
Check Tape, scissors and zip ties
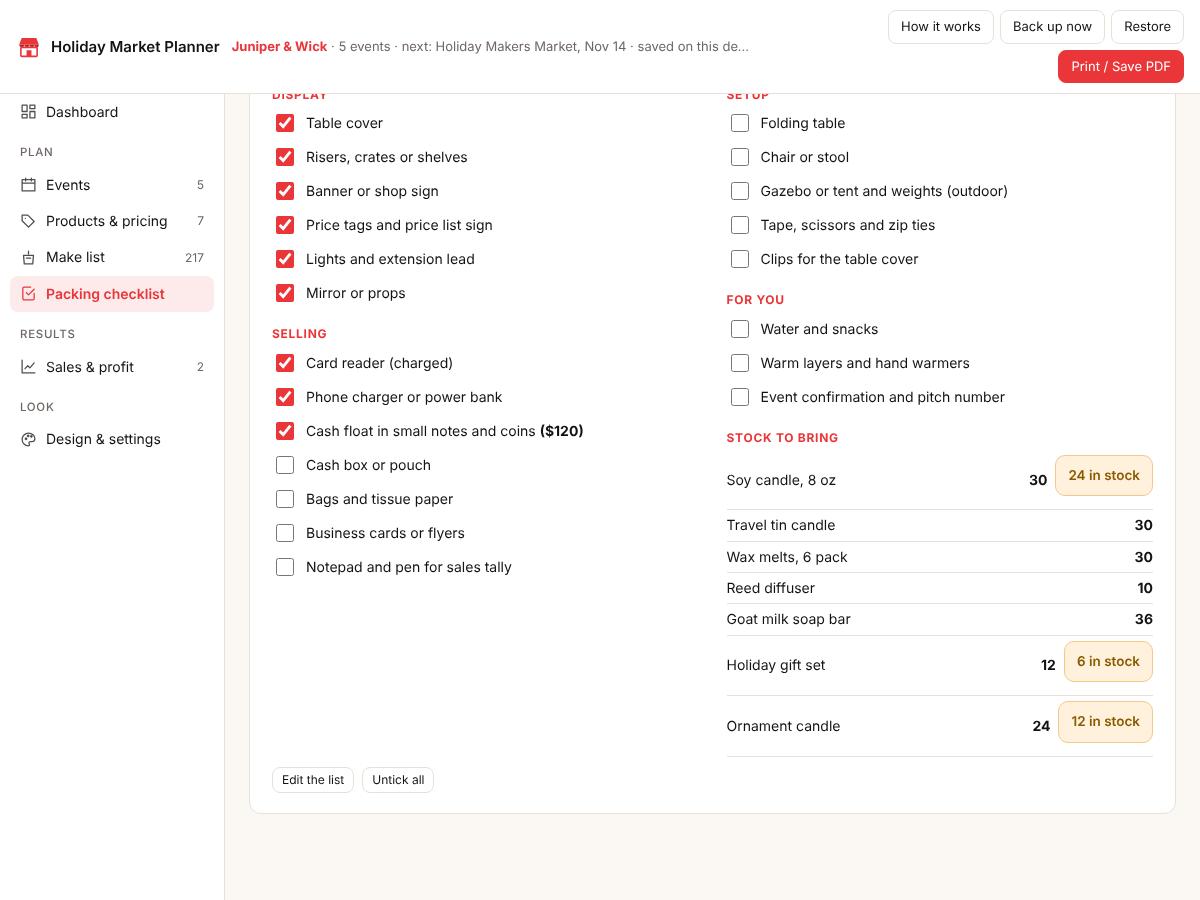(740, 225)
